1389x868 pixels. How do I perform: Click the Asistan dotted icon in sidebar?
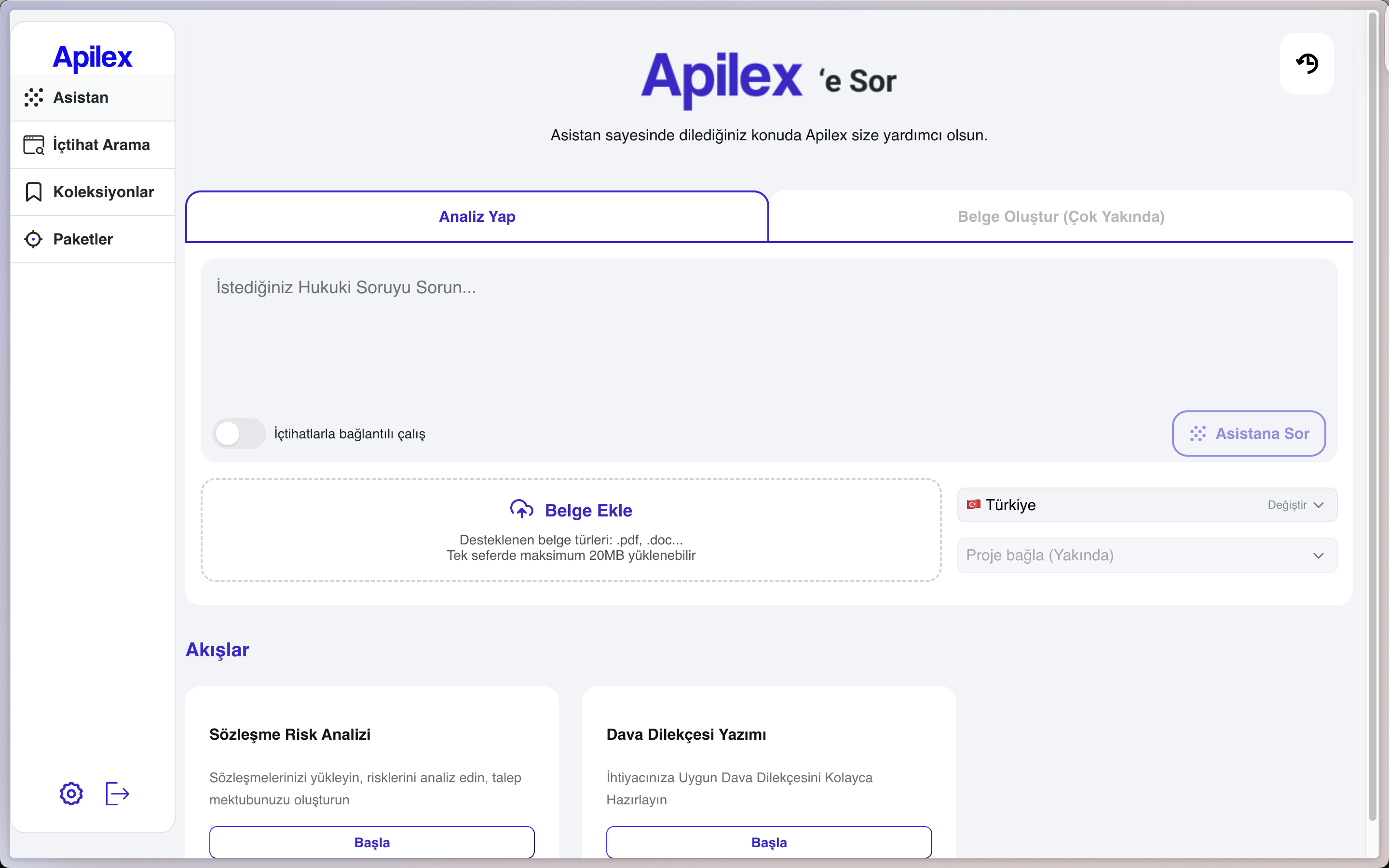[34, 97]
